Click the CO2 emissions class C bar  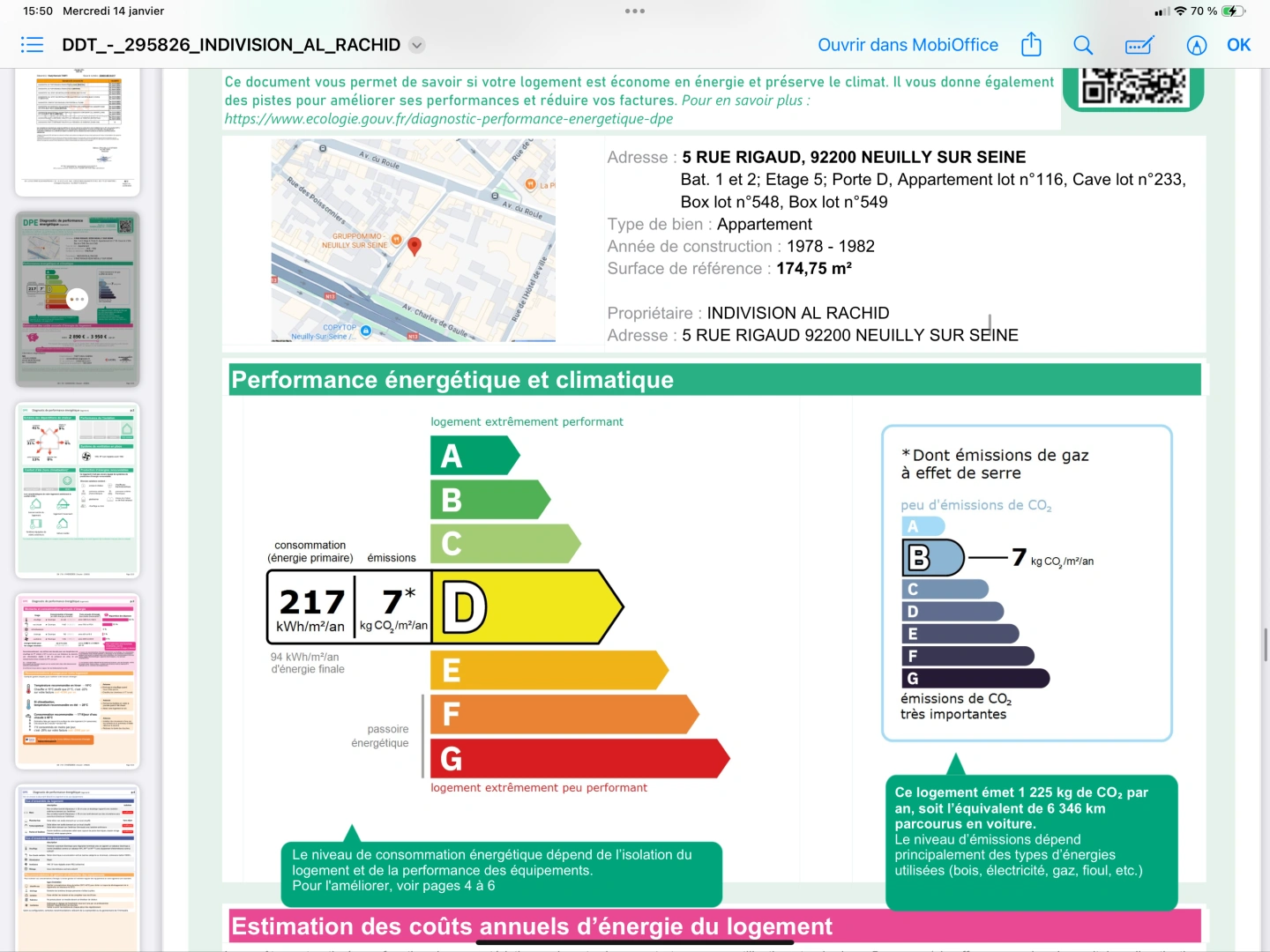945,589
